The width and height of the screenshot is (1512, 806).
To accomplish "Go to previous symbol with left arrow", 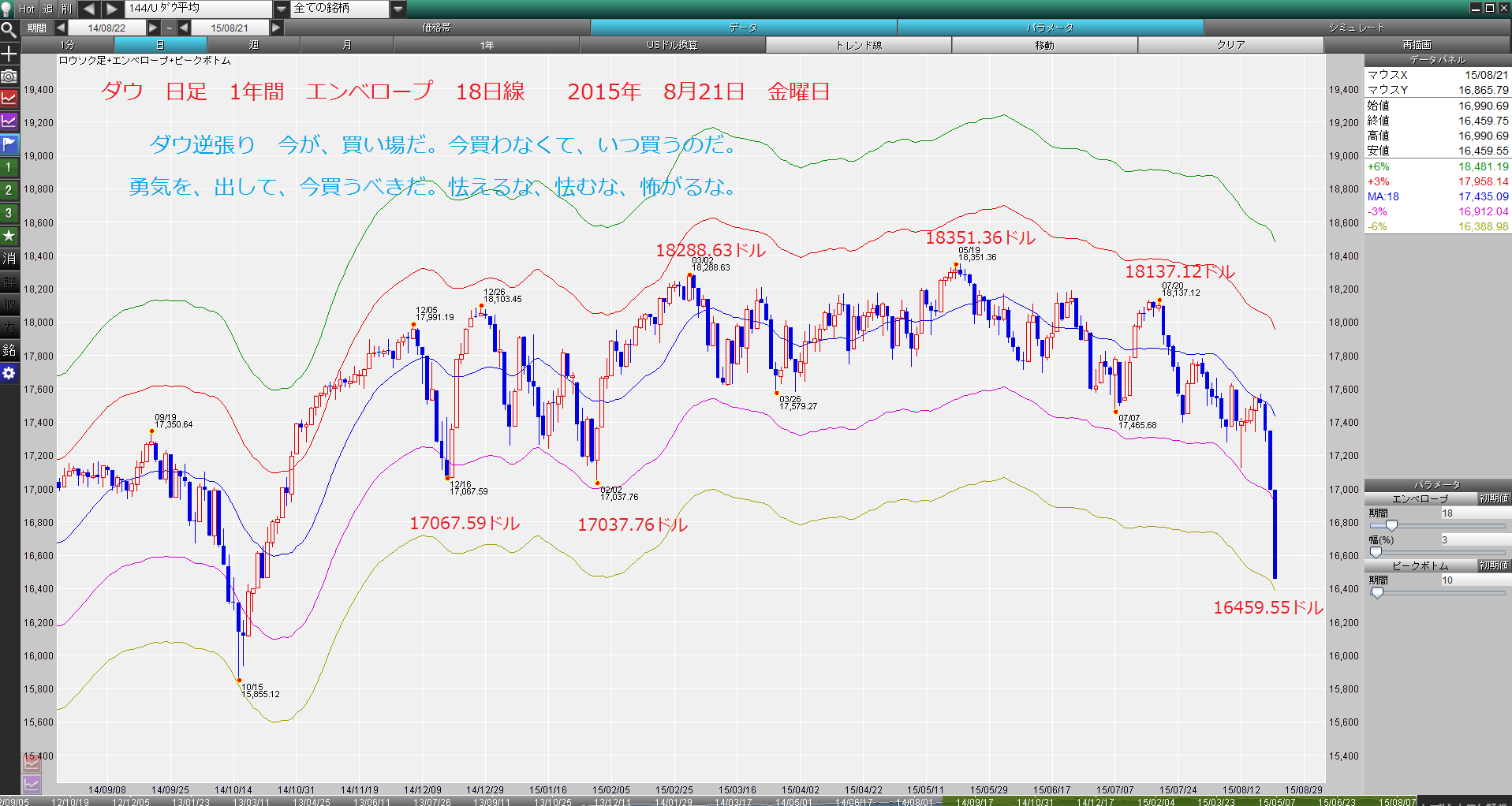I will tap(88, 9).
